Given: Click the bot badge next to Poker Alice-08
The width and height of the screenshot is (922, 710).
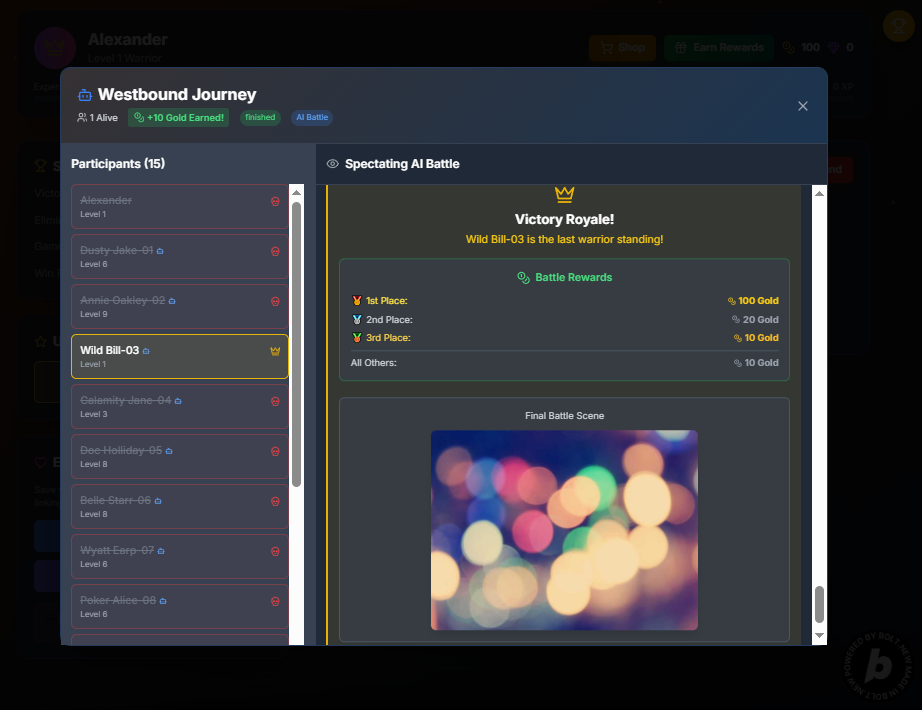Looking at the screenshot, I should point(163,601).
